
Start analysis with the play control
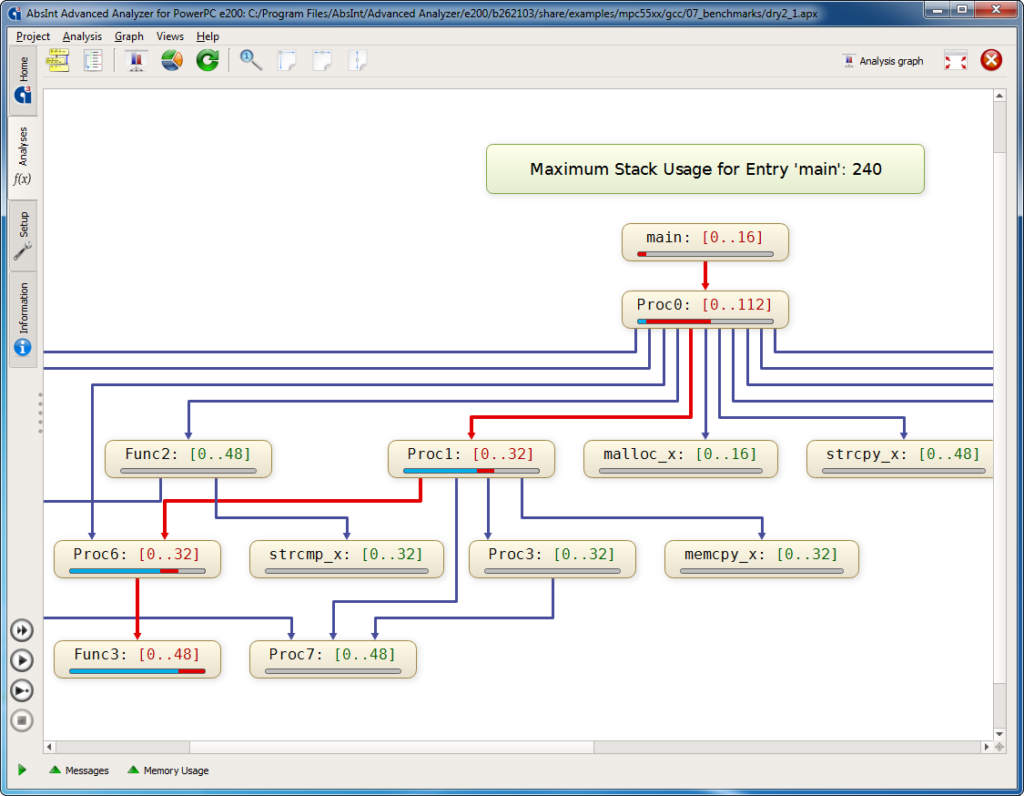coord(22,660)
